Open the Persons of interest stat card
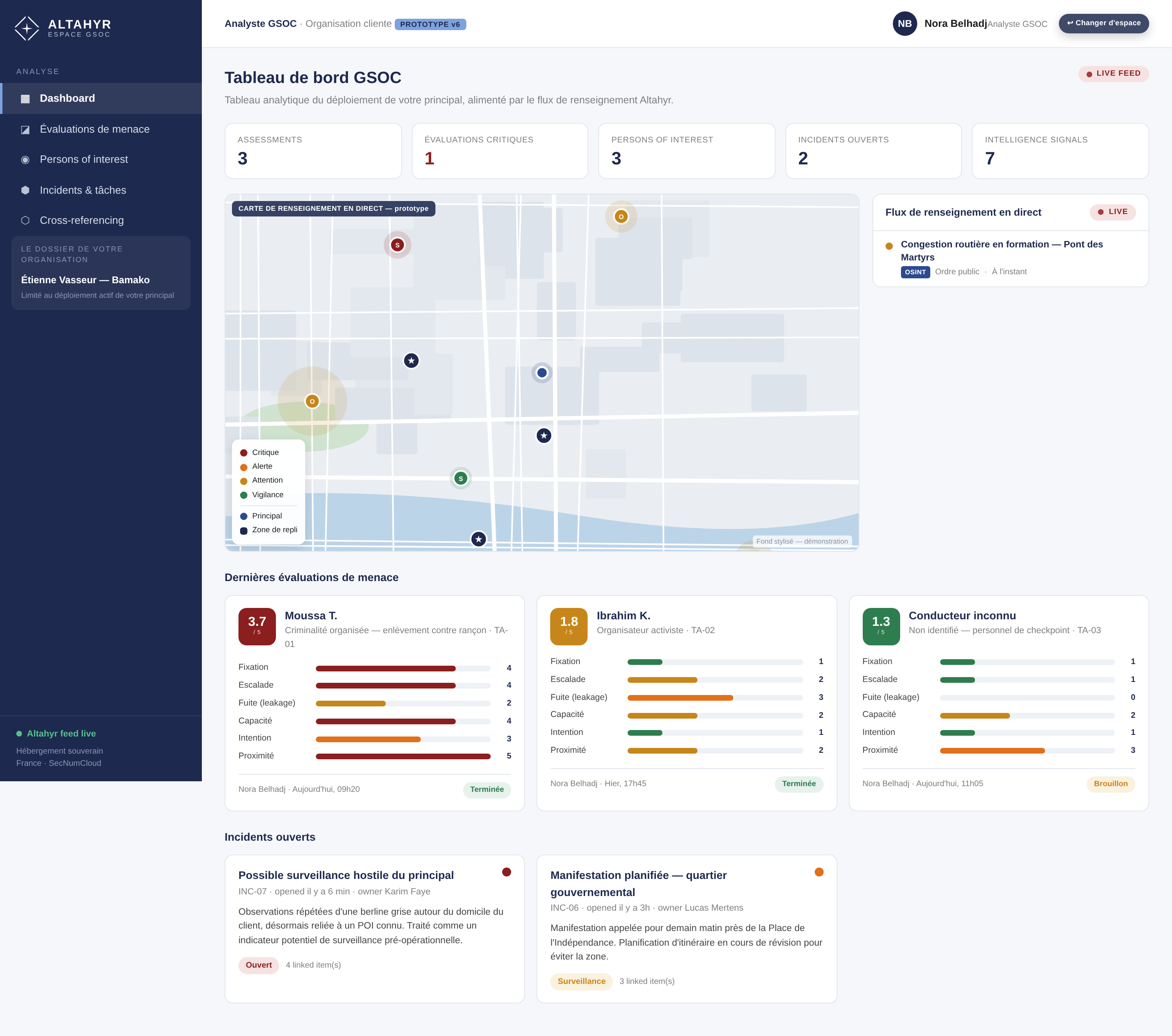This screenshot has width=1172, height=1036. click(x=687, y=151)
